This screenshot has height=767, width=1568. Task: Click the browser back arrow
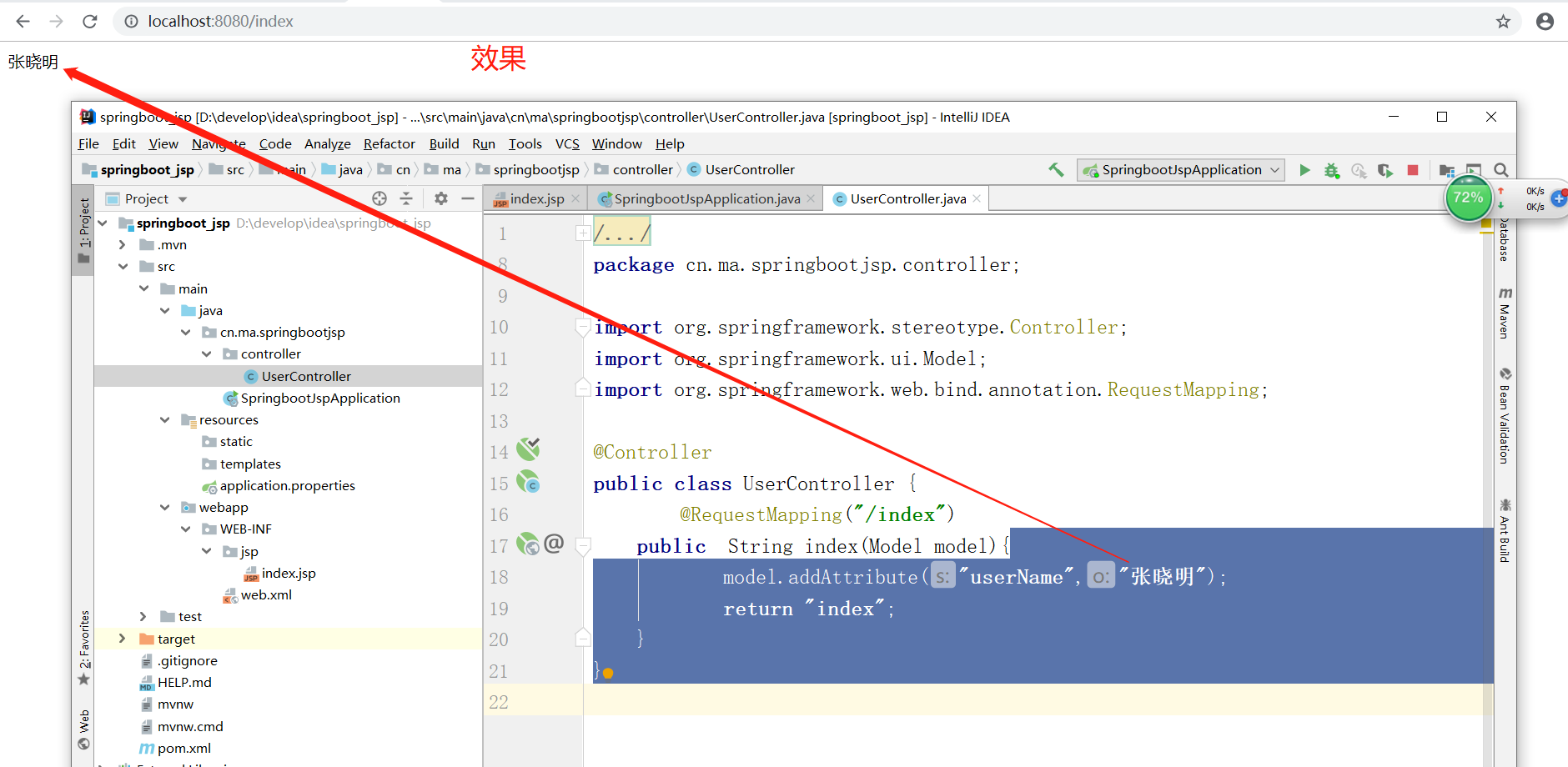[23, 21]
